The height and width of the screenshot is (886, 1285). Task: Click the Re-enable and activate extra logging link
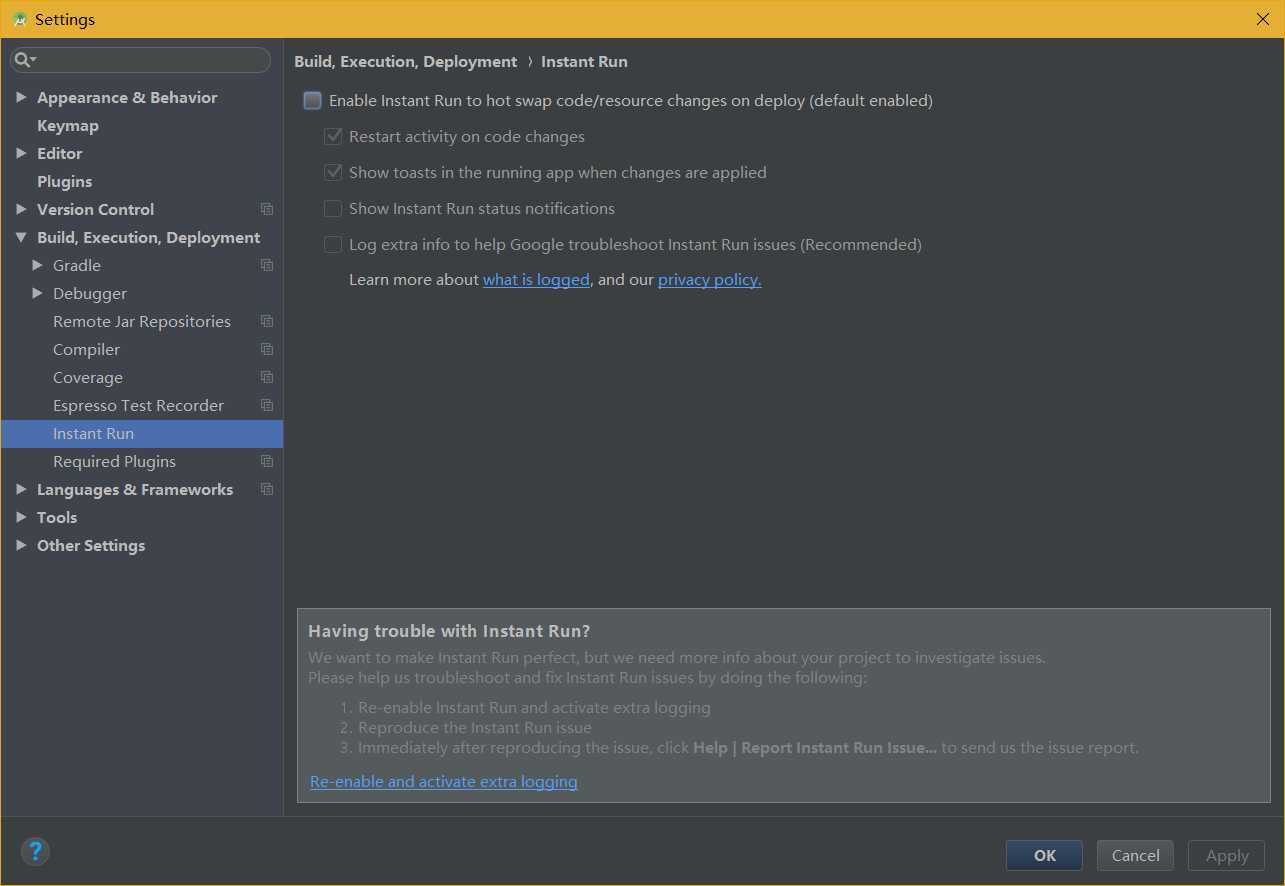click(443, 782)
